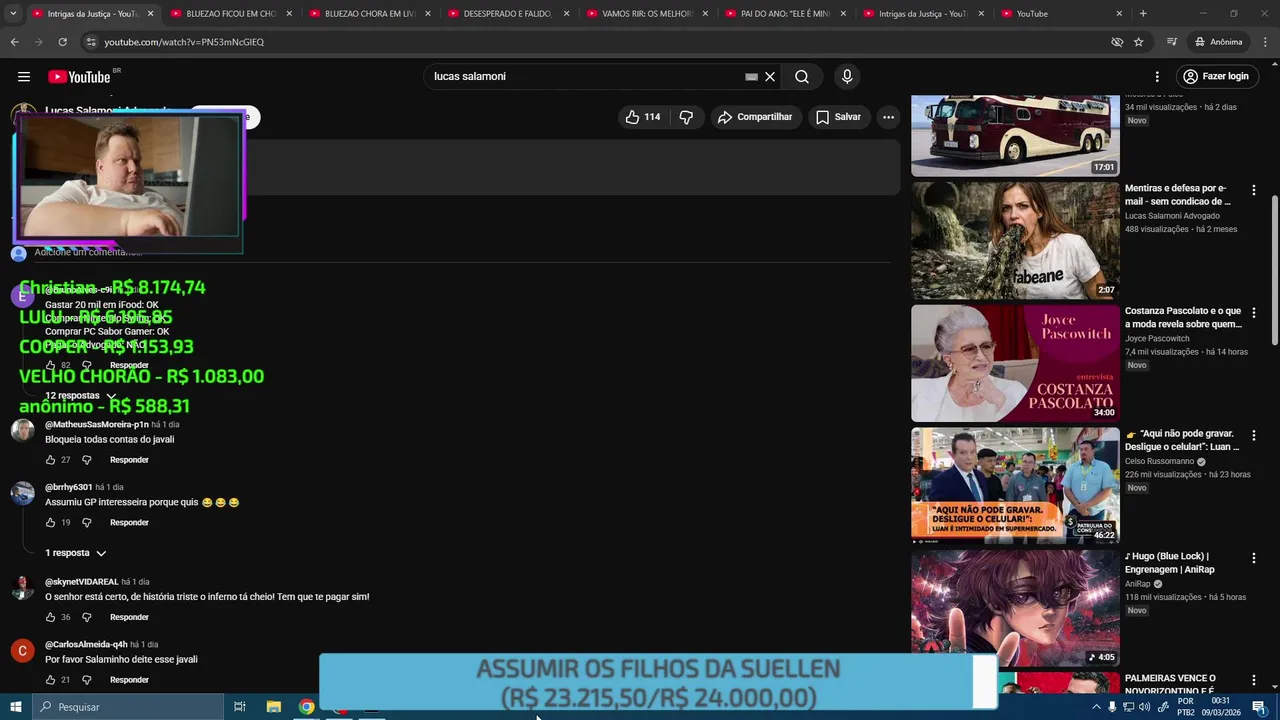Go back to previous page
The image size is (1280, 720).
click(x=14, y=42)
